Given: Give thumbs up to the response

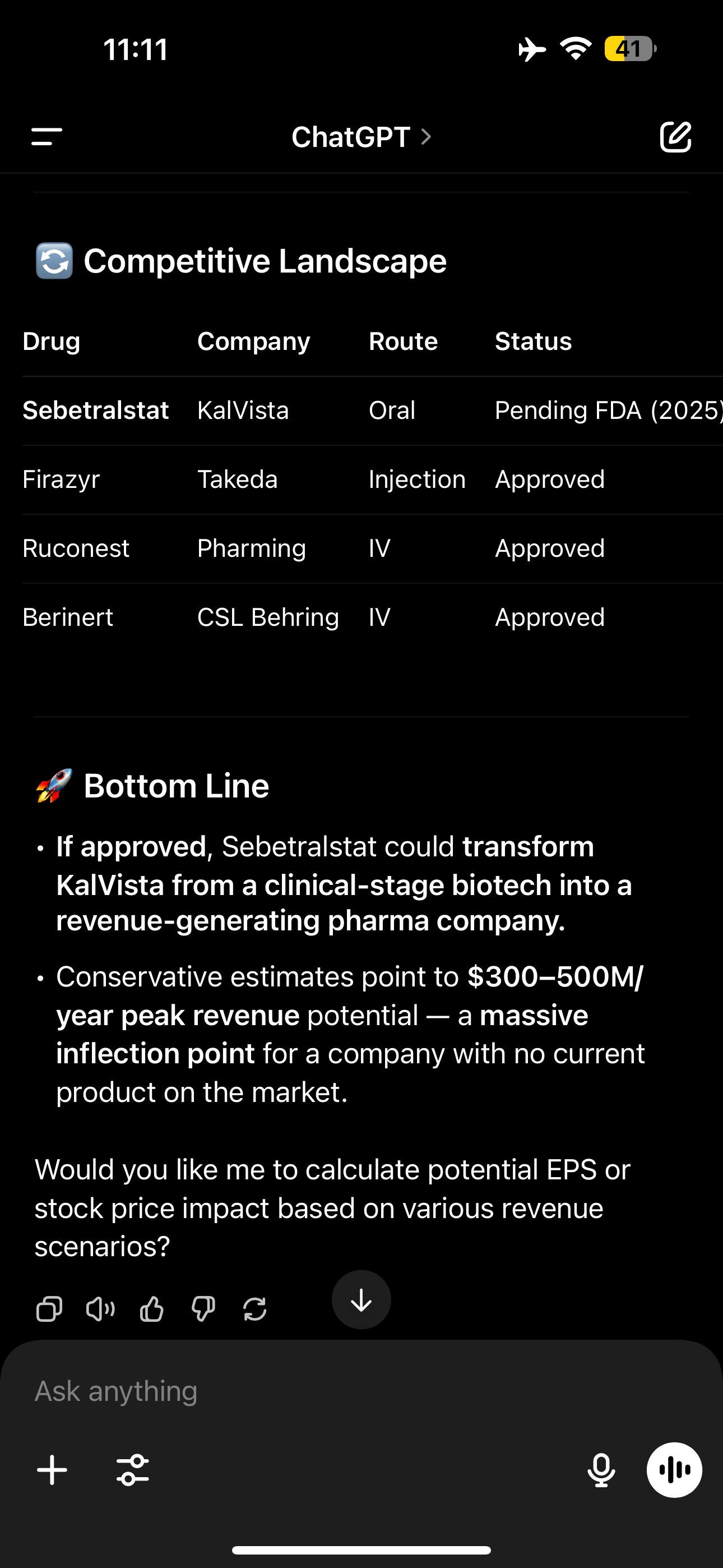Looking at the screenshot, I should 151,1309.
